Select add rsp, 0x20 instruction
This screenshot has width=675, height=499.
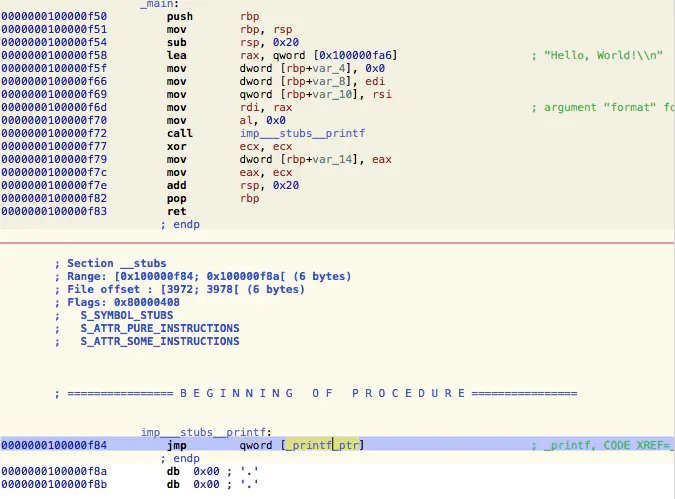[233, 185]
